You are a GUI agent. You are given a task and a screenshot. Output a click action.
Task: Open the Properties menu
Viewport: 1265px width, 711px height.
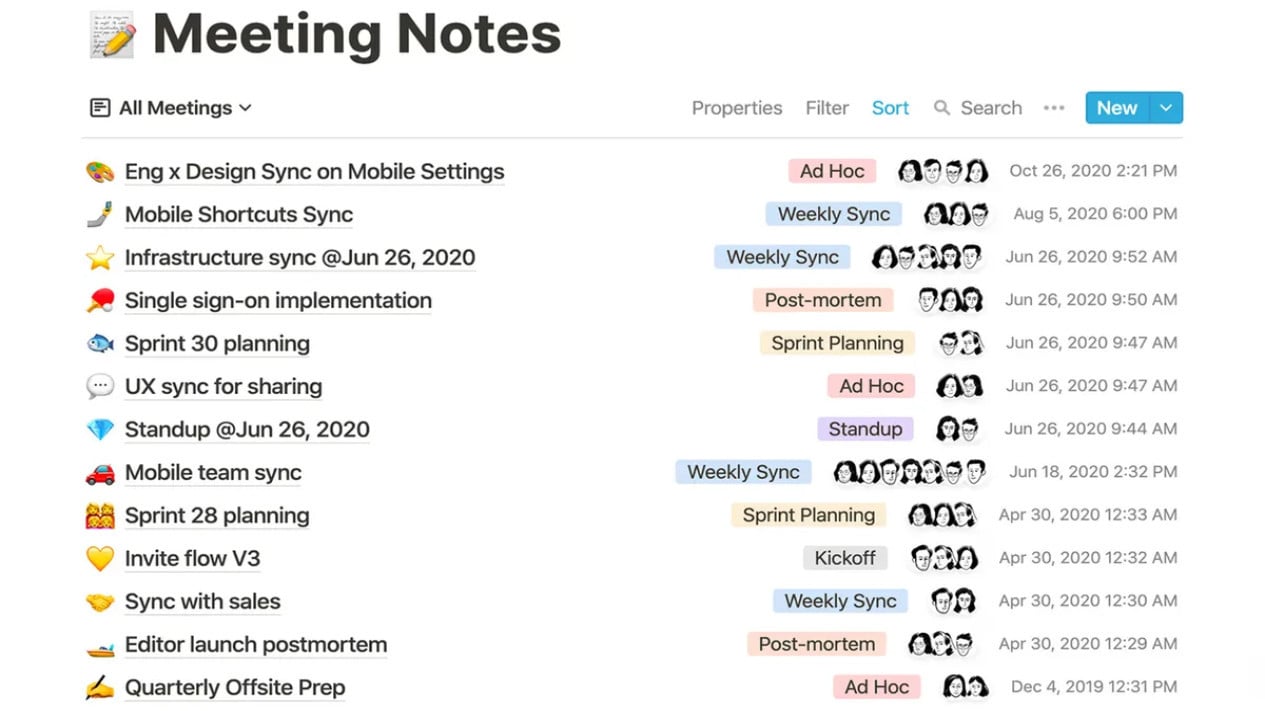click(x=737, y=108)
